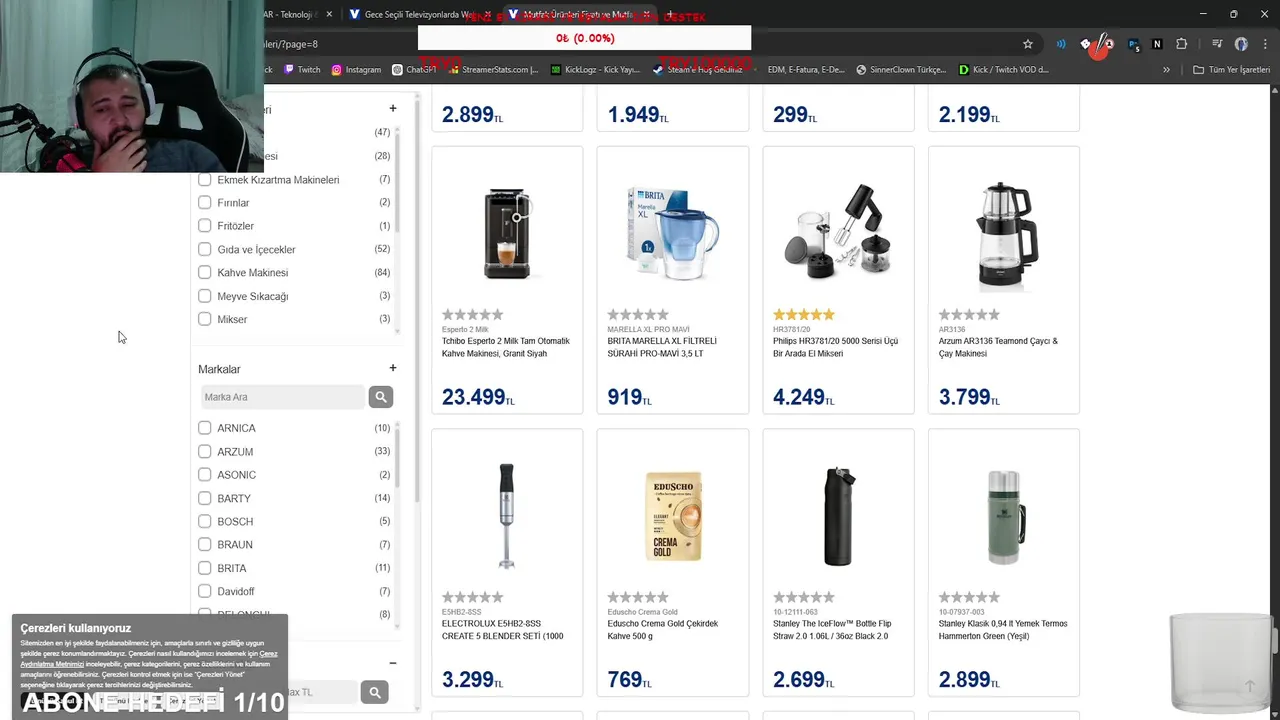This screenshot has width=1280, height=720.
Task: Check the BOSCH brand filter
Action: tap(204, 521)
